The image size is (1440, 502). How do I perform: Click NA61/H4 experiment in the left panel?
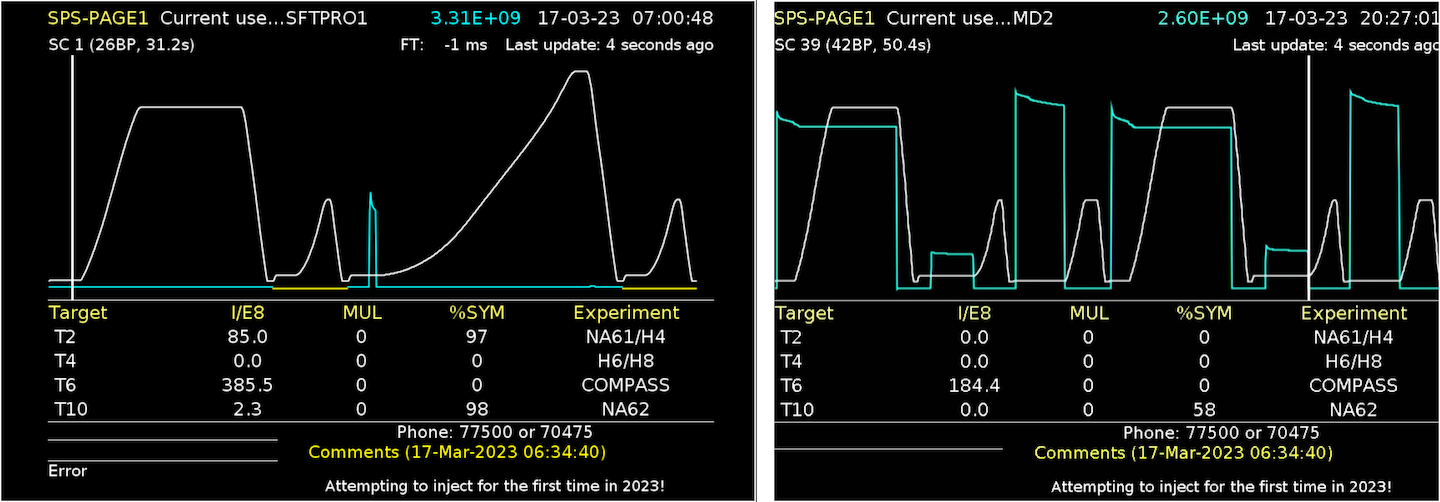coord(626,337)
